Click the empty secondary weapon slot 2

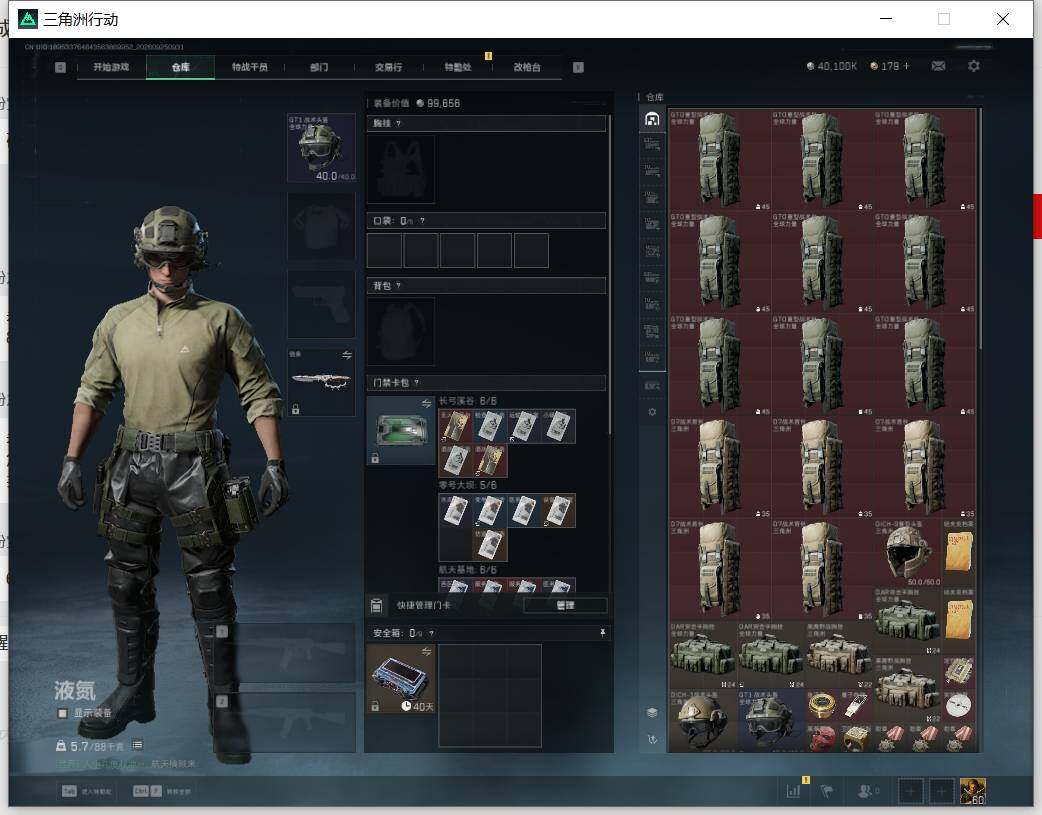286,722
